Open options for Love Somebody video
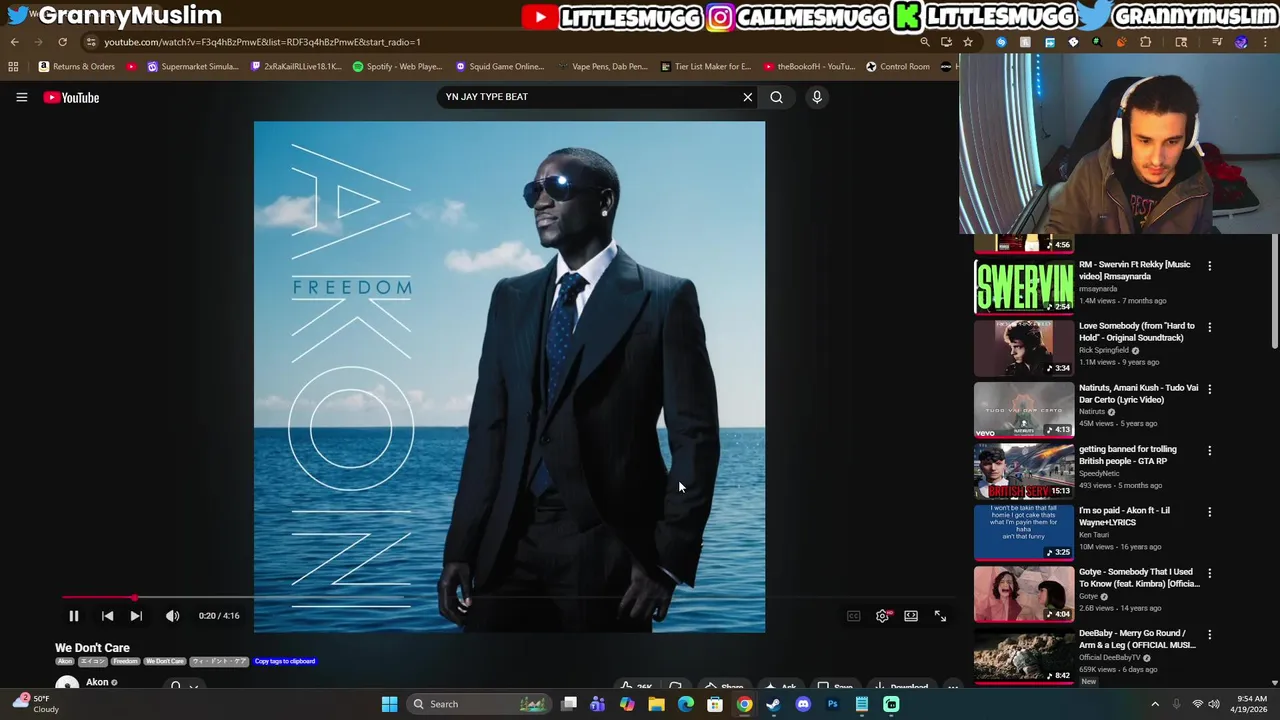The image size is (1280, 720). [1209, 327]
